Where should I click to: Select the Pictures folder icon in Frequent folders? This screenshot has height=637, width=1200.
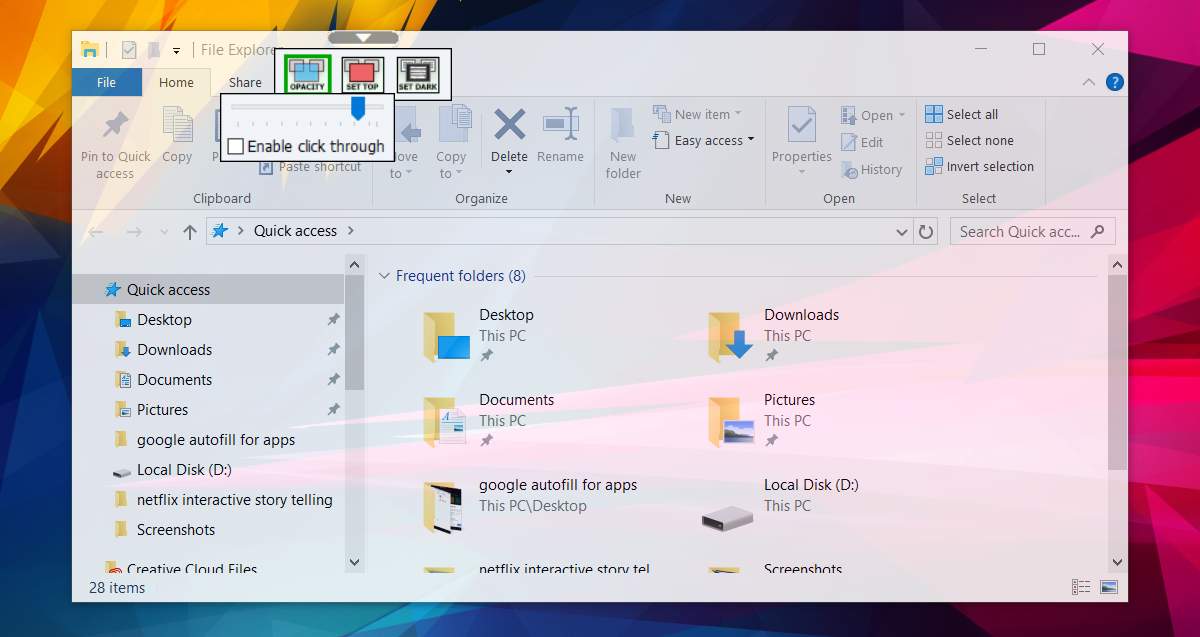(x=730, y=420)
